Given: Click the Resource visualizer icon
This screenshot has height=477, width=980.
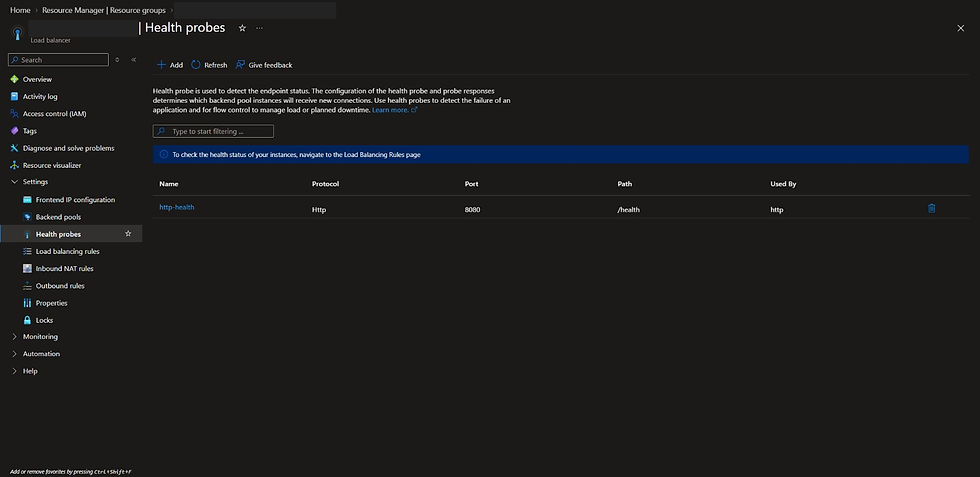Looking at the screenshot, I should pyautogui.click(x=14, y=165).
